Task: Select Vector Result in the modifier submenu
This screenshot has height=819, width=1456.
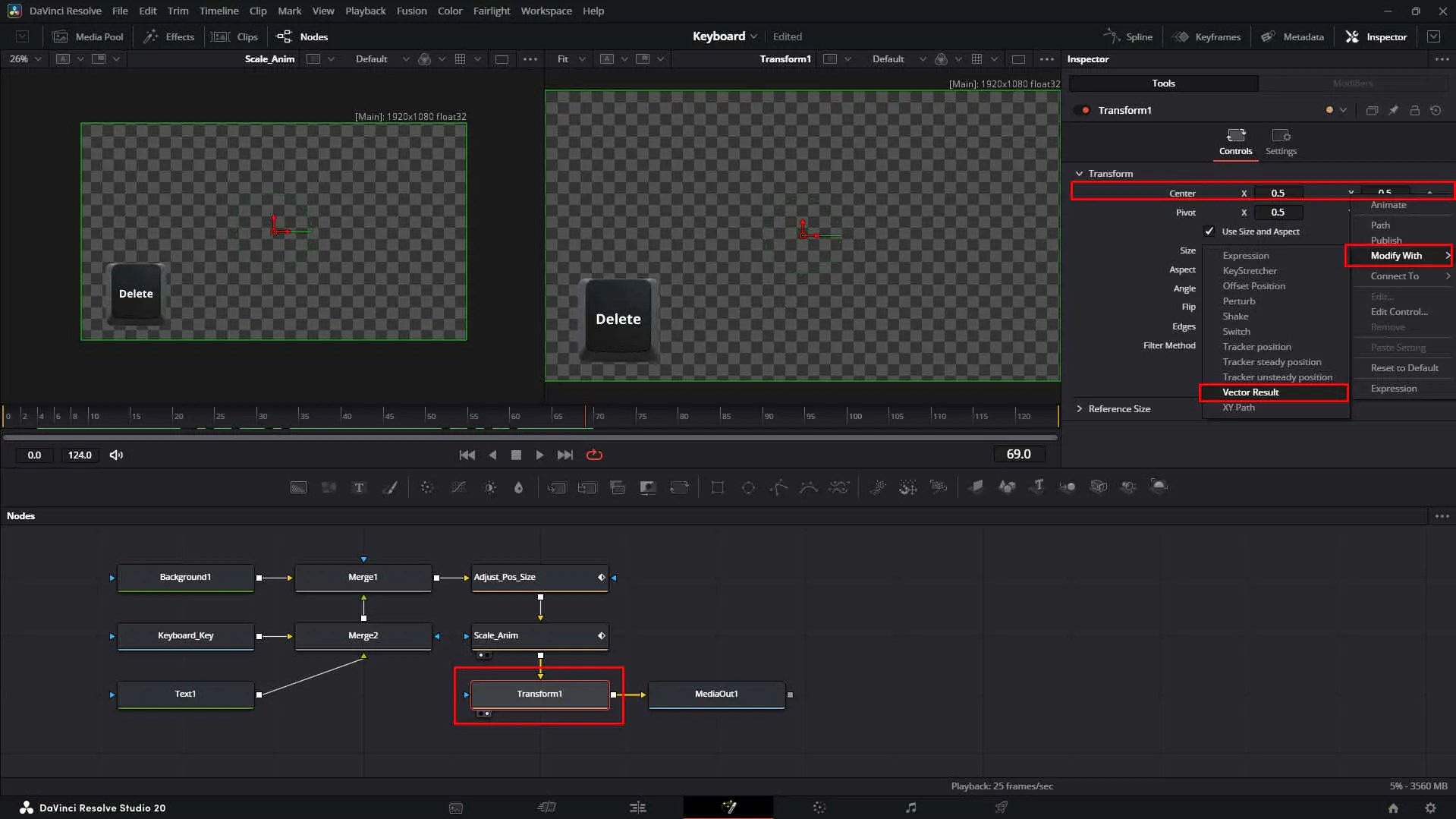Action: coord(1274,392)
